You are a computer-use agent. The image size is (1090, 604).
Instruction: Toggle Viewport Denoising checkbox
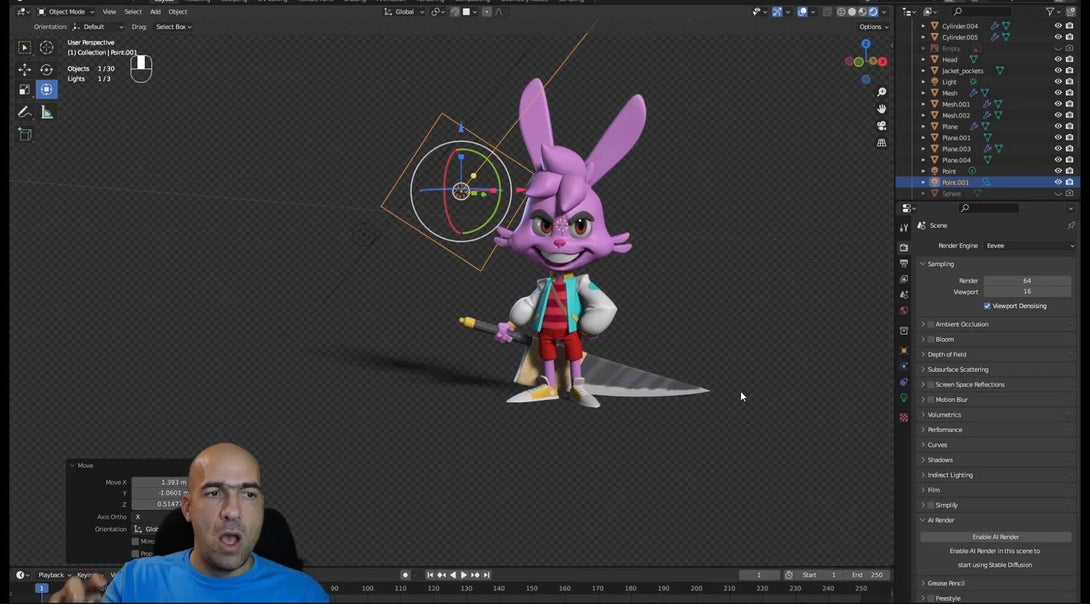tap(987, 306)
